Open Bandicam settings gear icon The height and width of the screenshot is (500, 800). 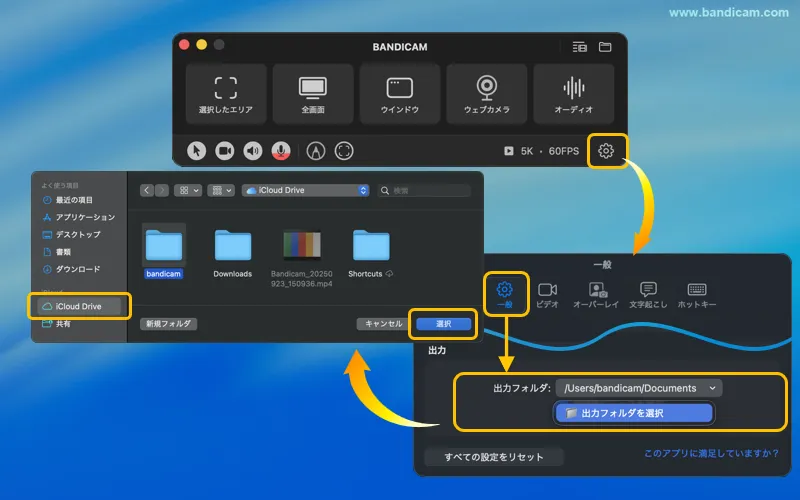pos(606,151)
